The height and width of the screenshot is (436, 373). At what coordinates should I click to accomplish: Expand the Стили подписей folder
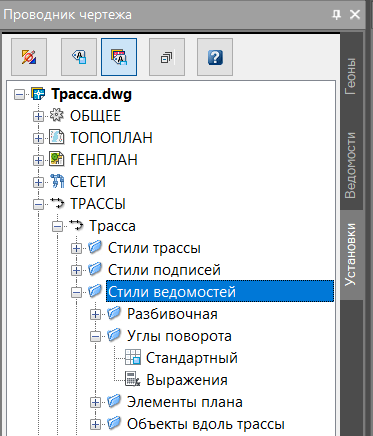point(76,270)
